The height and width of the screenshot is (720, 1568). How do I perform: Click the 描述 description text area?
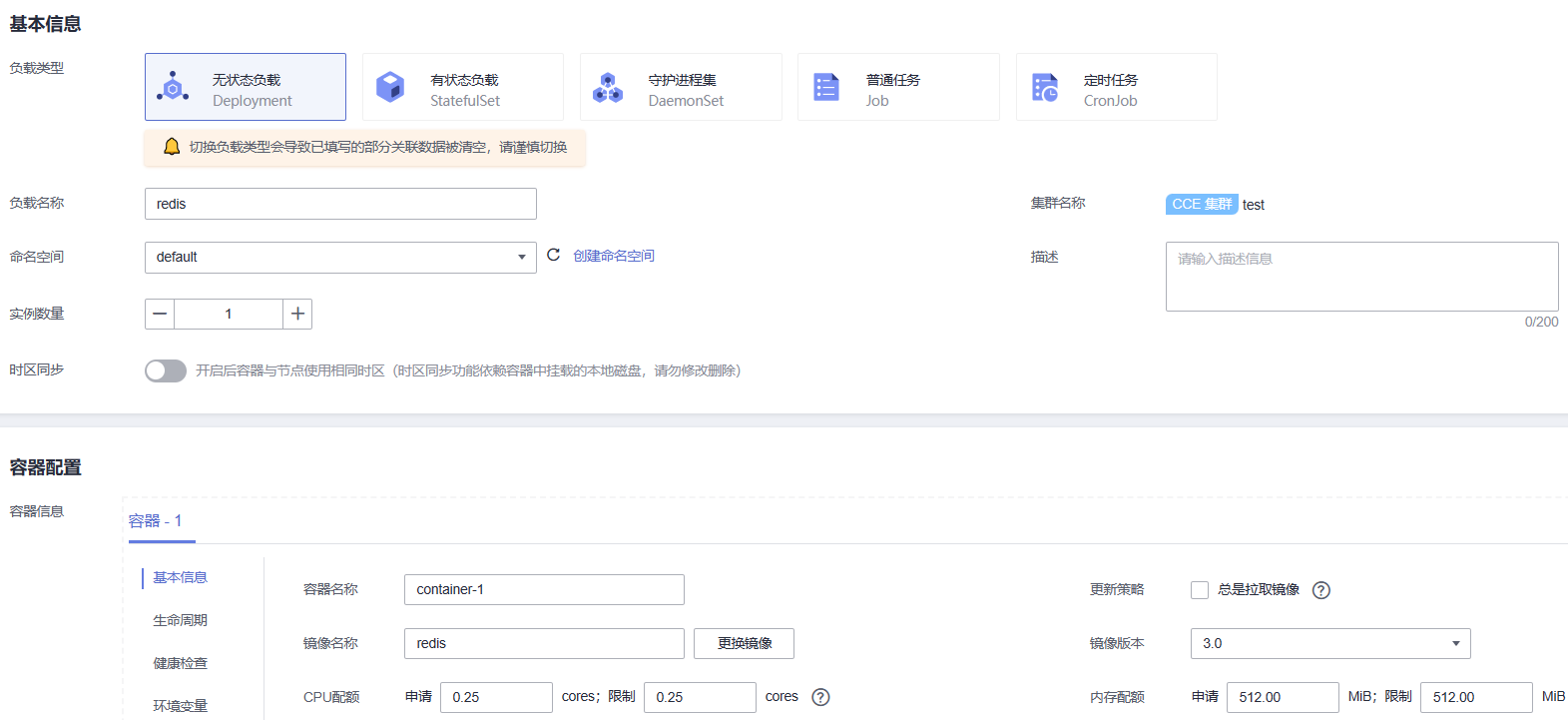[x=1361, y=277]
